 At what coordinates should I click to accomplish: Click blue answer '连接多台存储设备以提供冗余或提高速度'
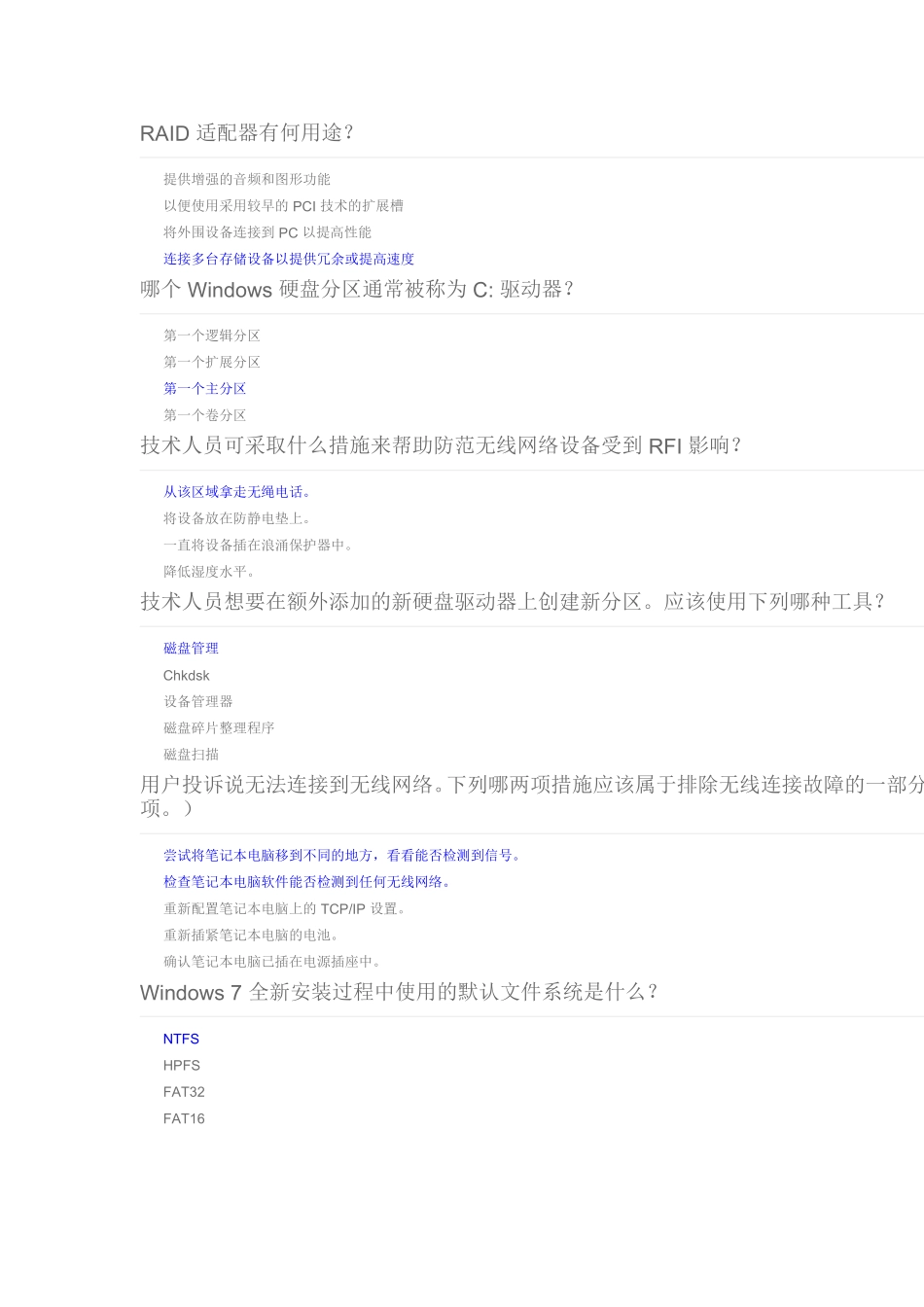289,259
